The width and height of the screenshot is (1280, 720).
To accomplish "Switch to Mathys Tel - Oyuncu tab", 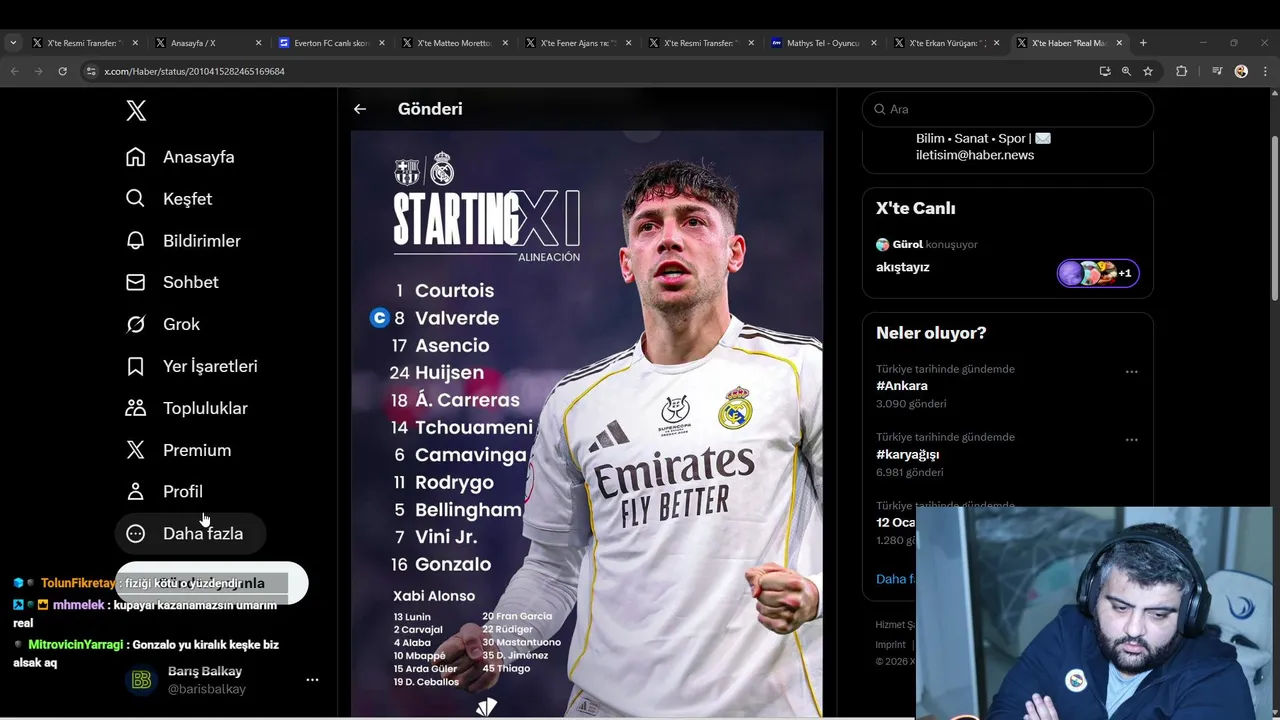I will [823, 43].
